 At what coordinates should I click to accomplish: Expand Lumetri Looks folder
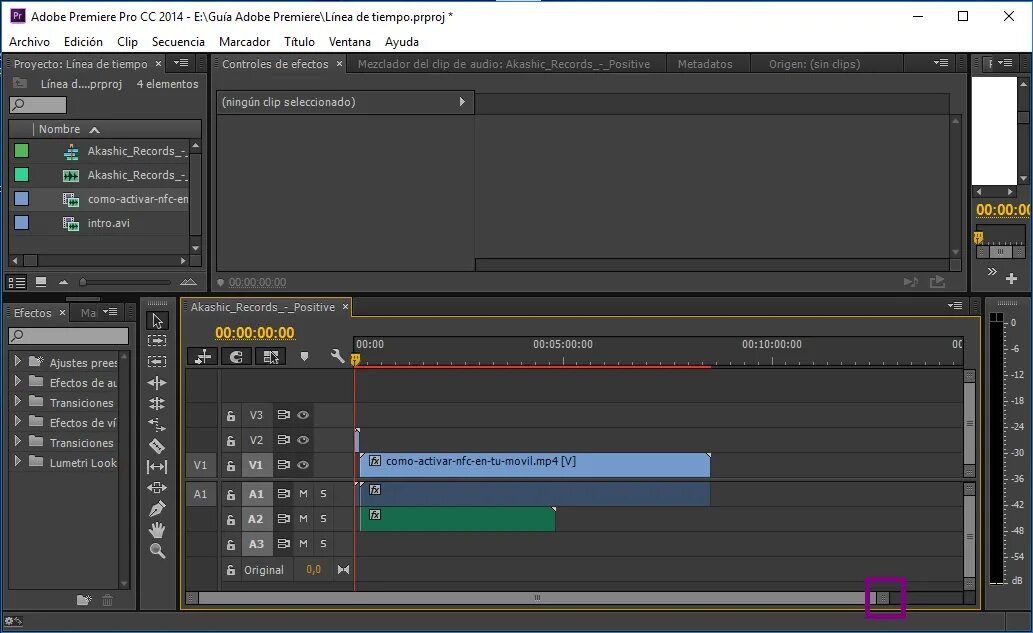18,462
